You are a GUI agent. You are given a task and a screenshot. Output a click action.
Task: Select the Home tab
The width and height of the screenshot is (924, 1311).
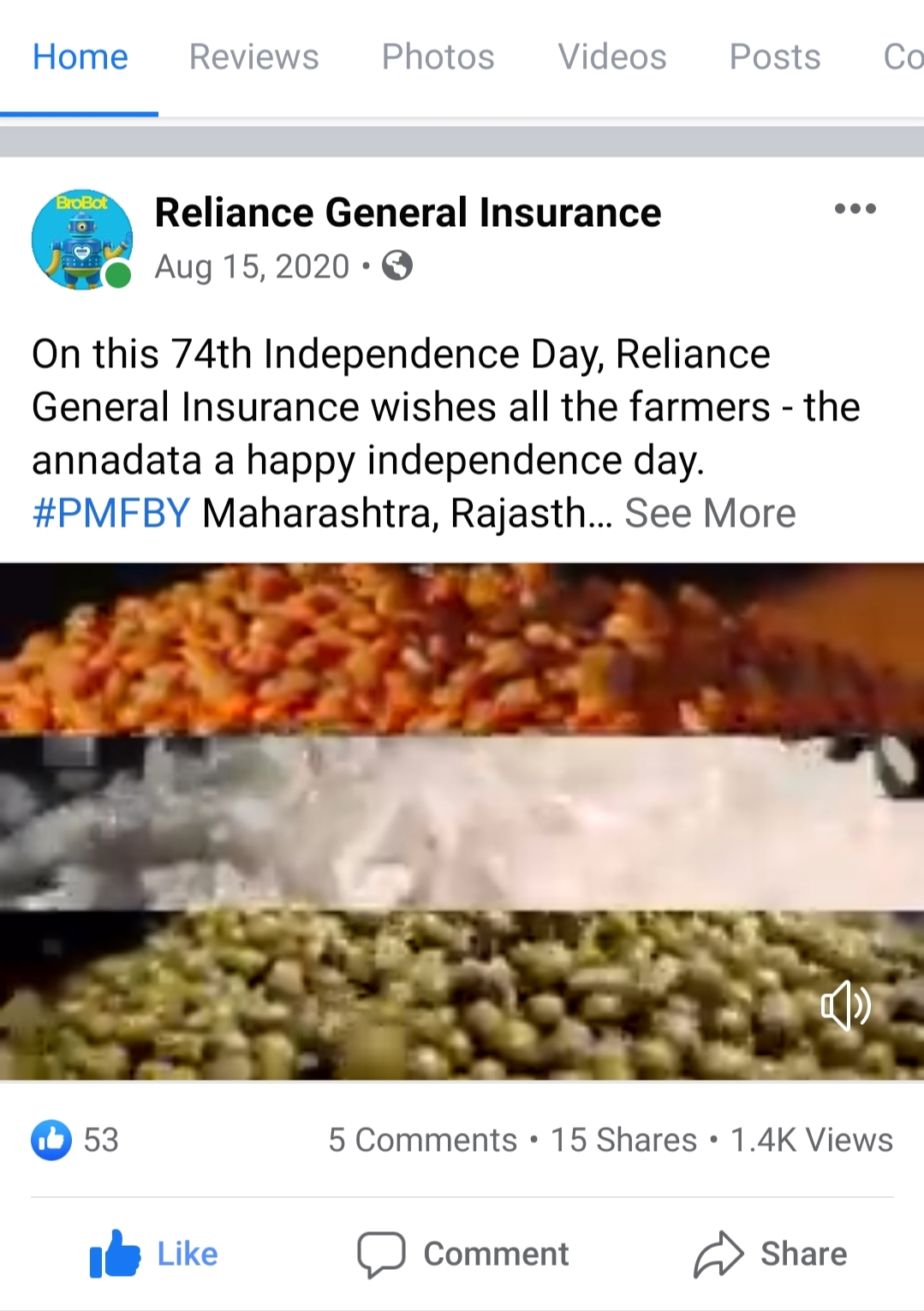[80, 57]
